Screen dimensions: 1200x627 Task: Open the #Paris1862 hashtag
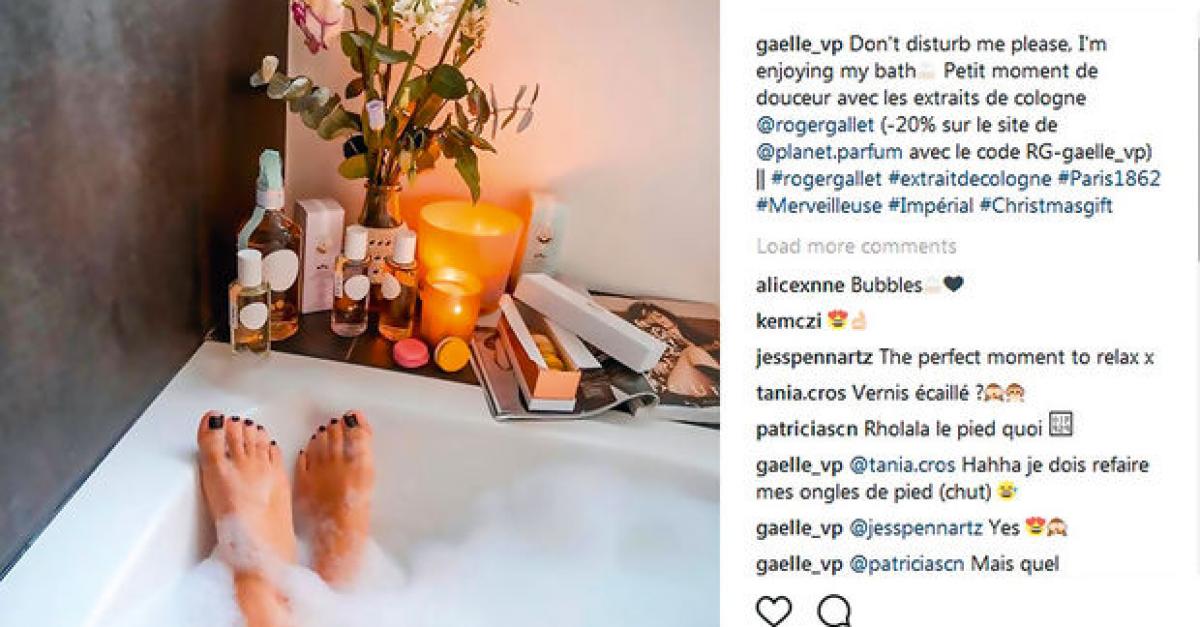coord(1108,179)
